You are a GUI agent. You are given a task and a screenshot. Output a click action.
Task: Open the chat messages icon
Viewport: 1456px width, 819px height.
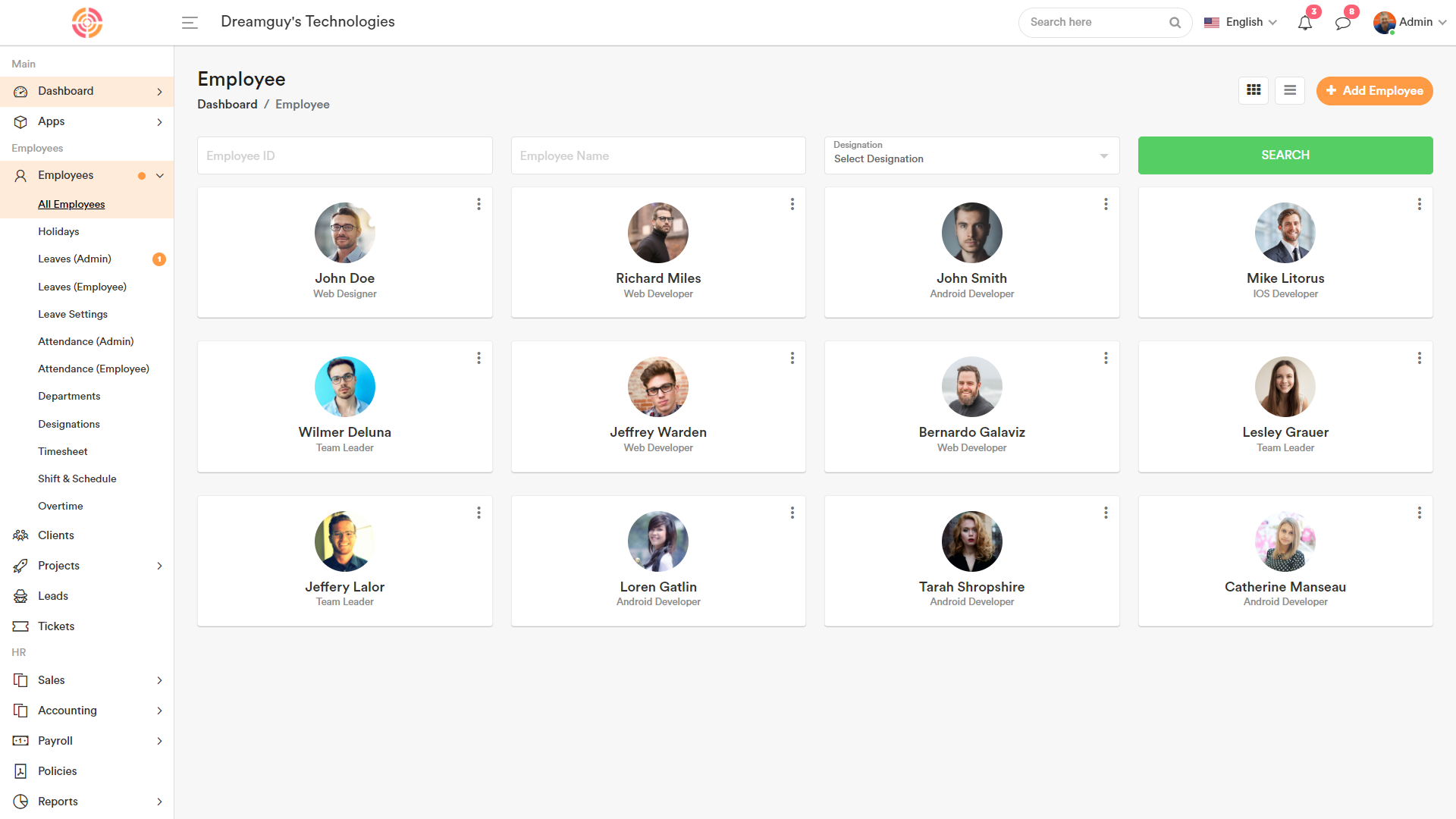tap(1342, 23)
